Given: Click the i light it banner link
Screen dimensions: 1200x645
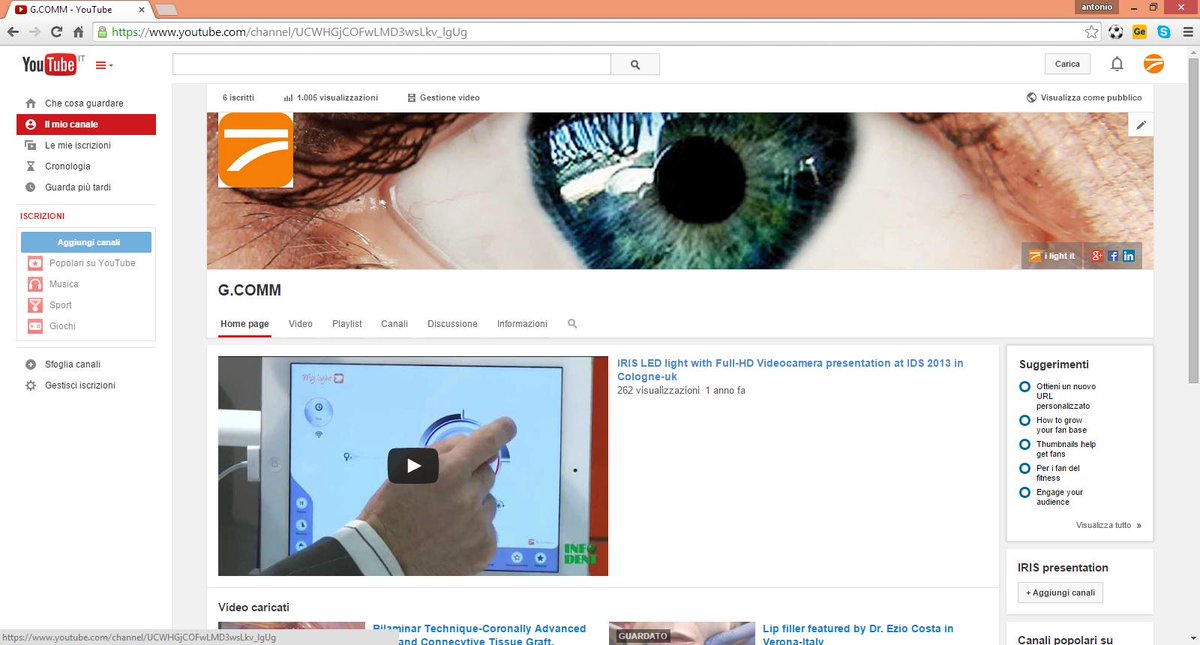Looking at the screenshot, I should coord(1051,256).
